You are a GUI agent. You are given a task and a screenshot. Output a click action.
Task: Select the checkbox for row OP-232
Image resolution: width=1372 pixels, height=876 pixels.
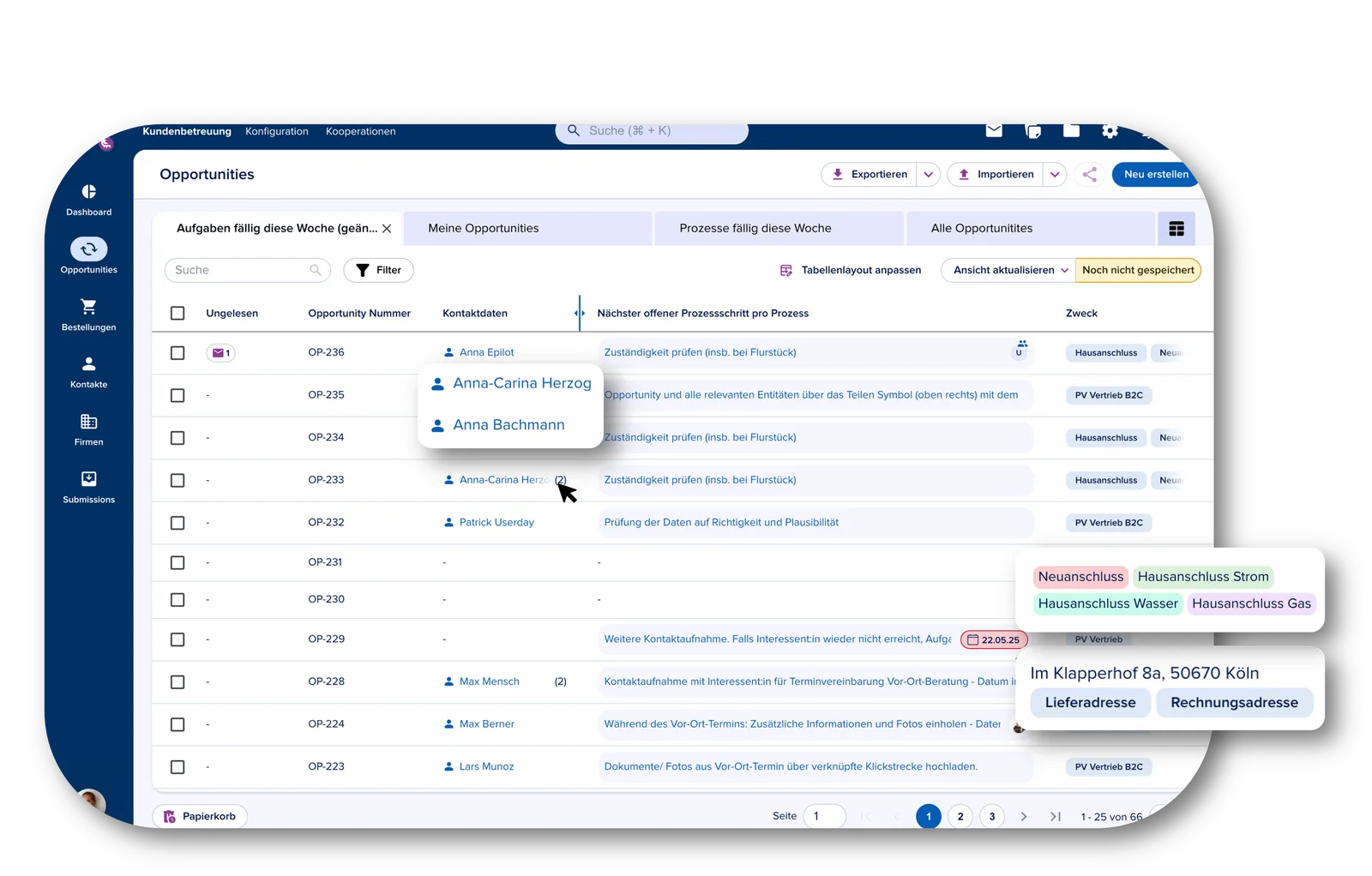click(x=178, y=523)
